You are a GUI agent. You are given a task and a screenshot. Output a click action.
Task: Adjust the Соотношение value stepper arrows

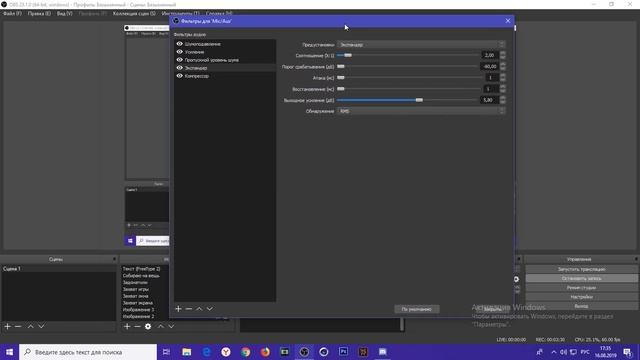click(502, 55)
